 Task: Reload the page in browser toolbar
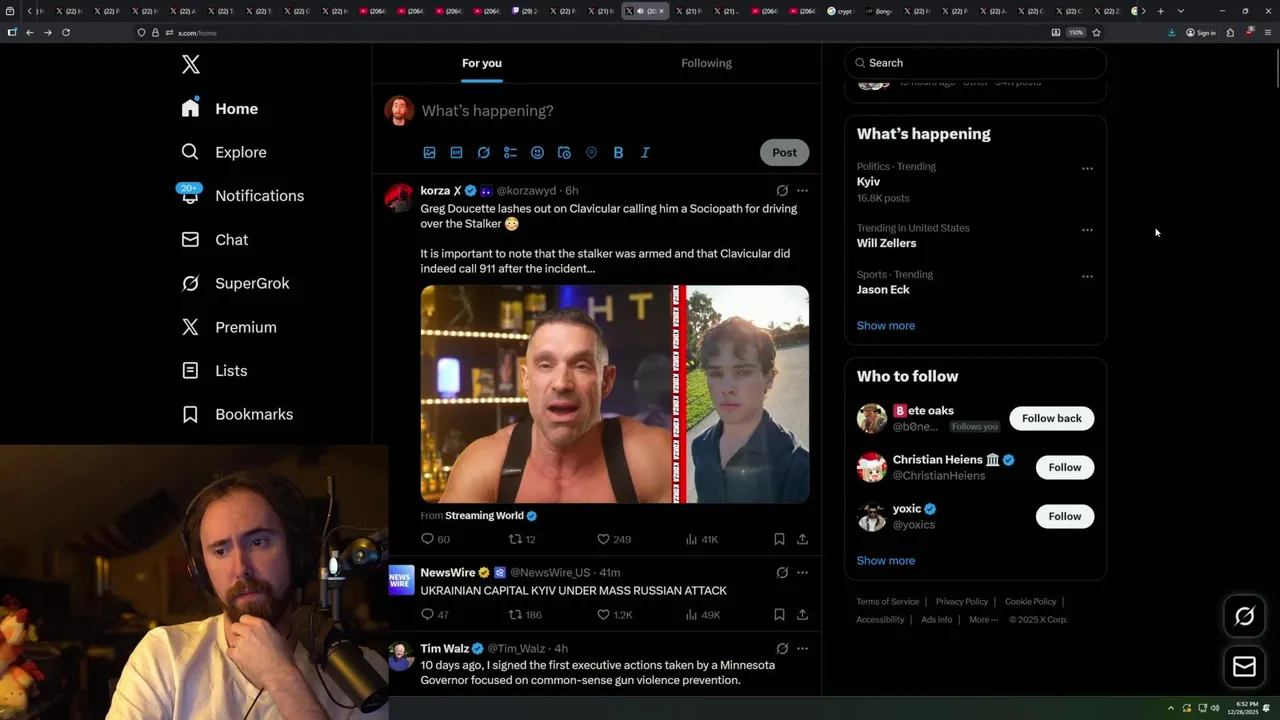click(66, 32)
